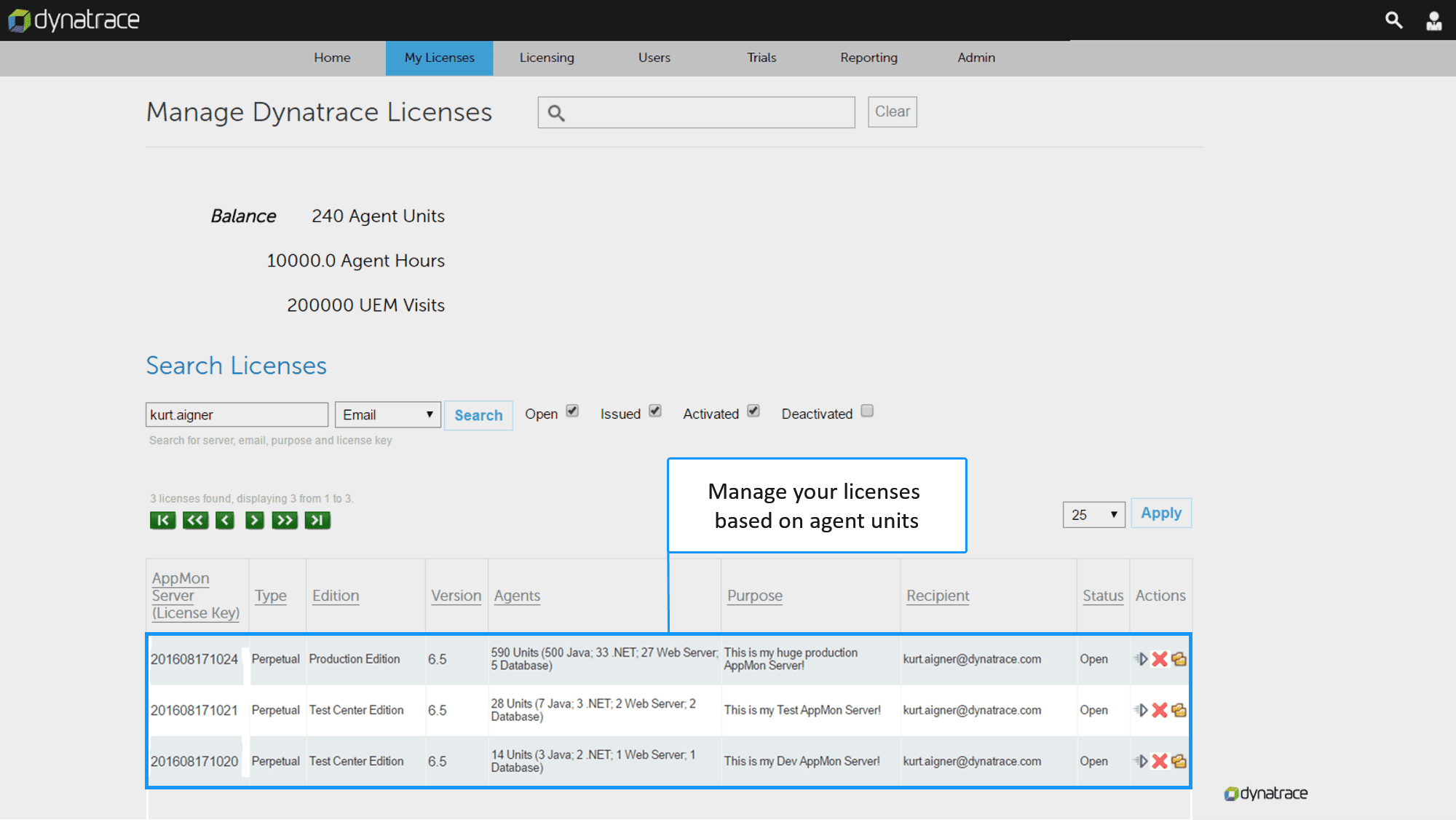Sort table by Recipient column
Image resolution: width=1456 pixels, height=820 pixels.
(x=938, y=596)
